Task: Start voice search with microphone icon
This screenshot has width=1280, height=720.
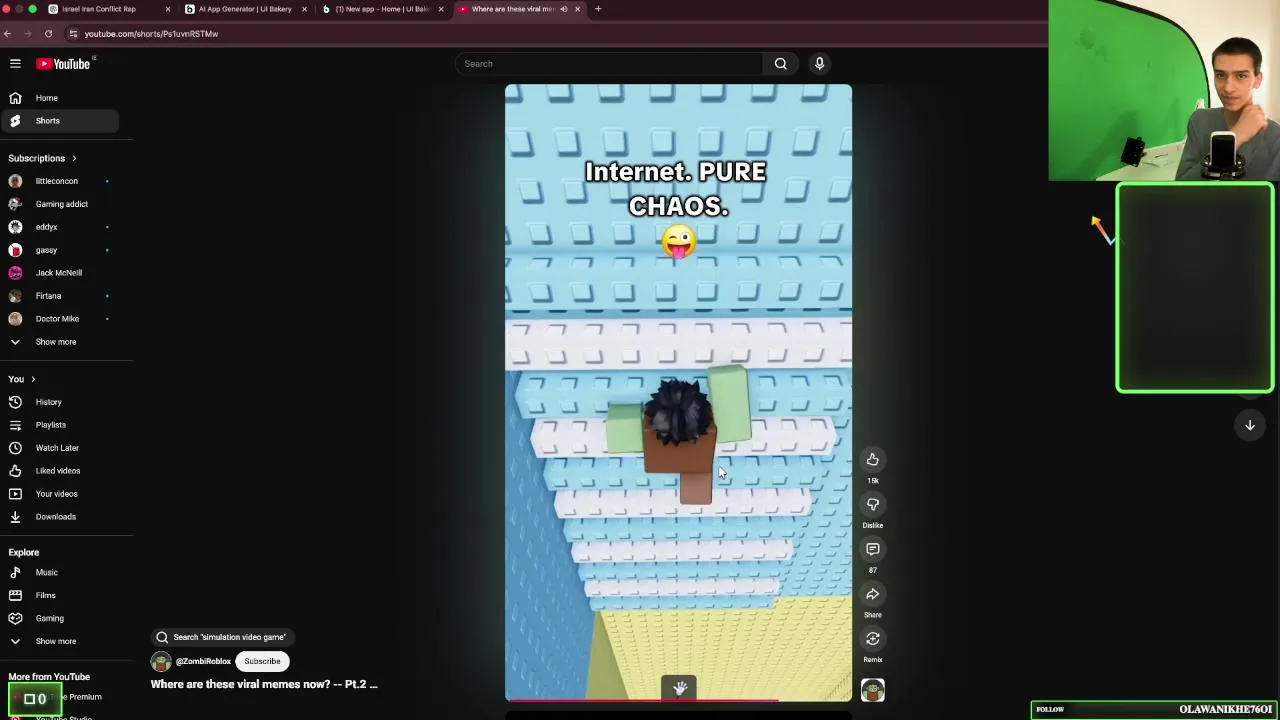Action: tap(819, 64)
